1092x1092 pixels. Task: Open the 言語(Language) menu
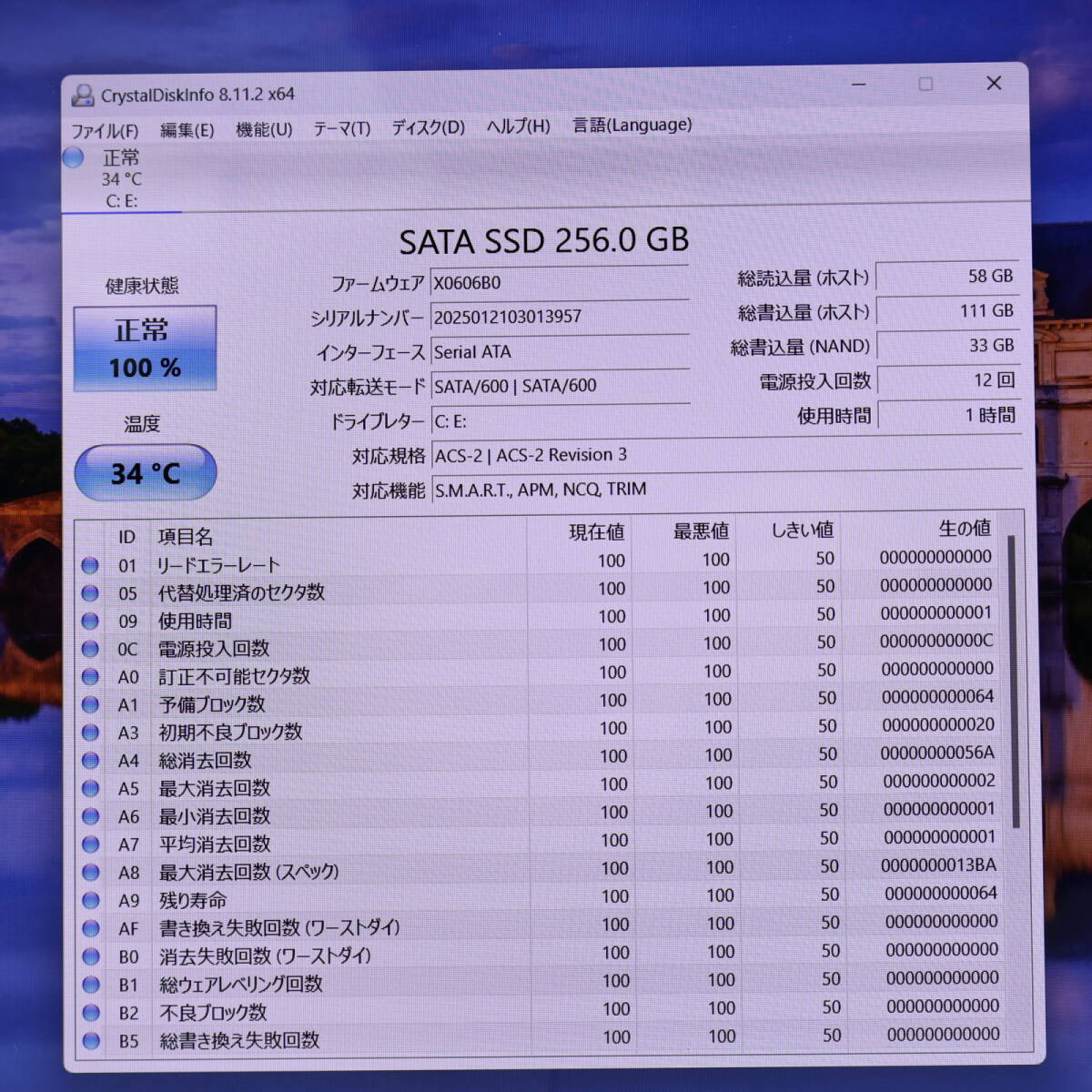632,125
